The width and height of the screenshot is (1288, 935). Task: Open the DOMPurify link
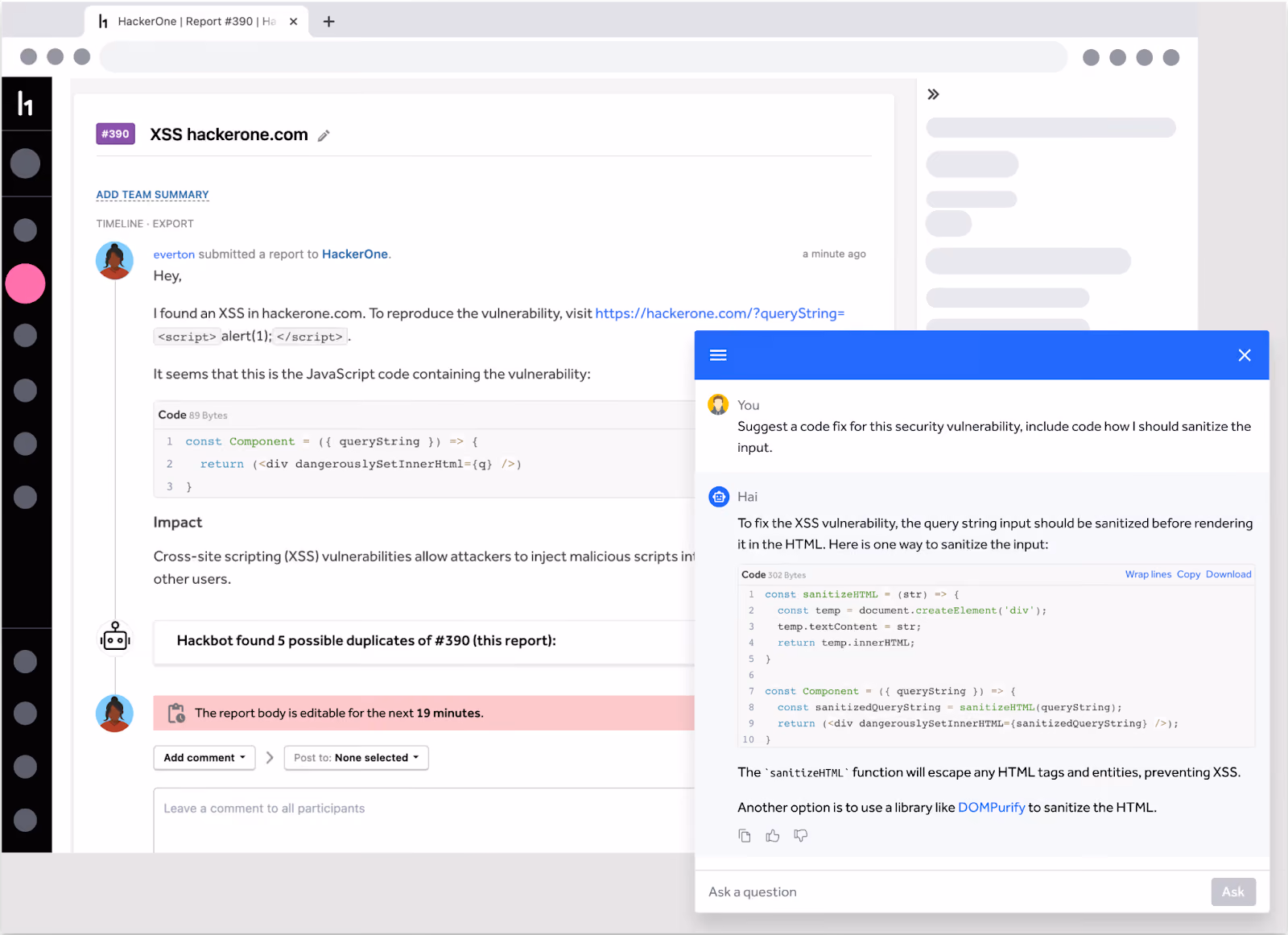coord(991,808)
